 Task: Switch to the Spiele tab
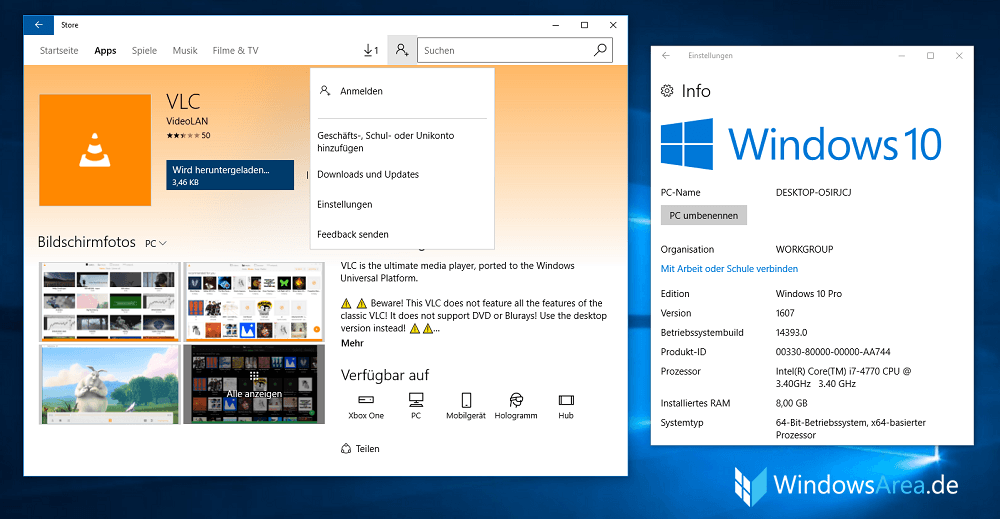tap(144, 50)
